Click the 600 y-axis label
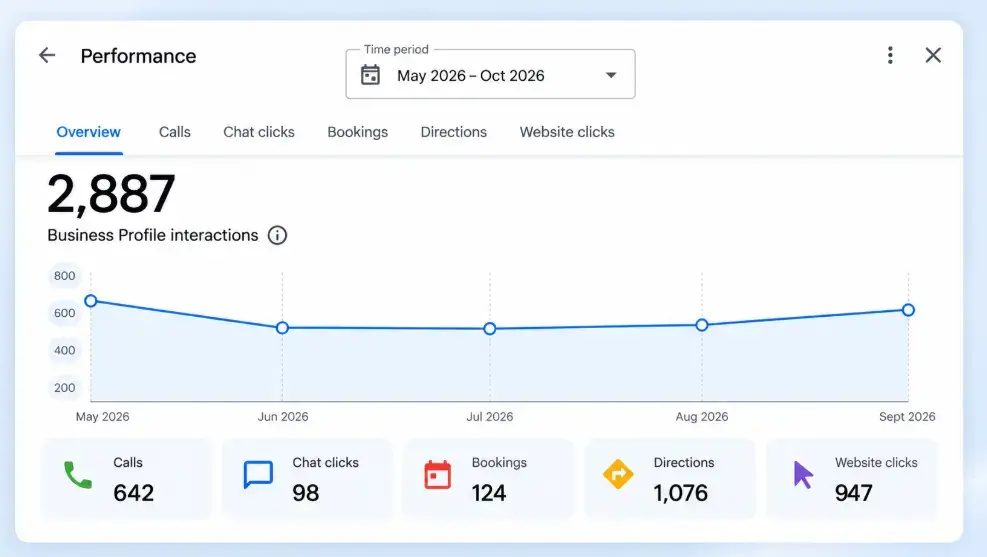987x557 pixels. pos(64,313)
